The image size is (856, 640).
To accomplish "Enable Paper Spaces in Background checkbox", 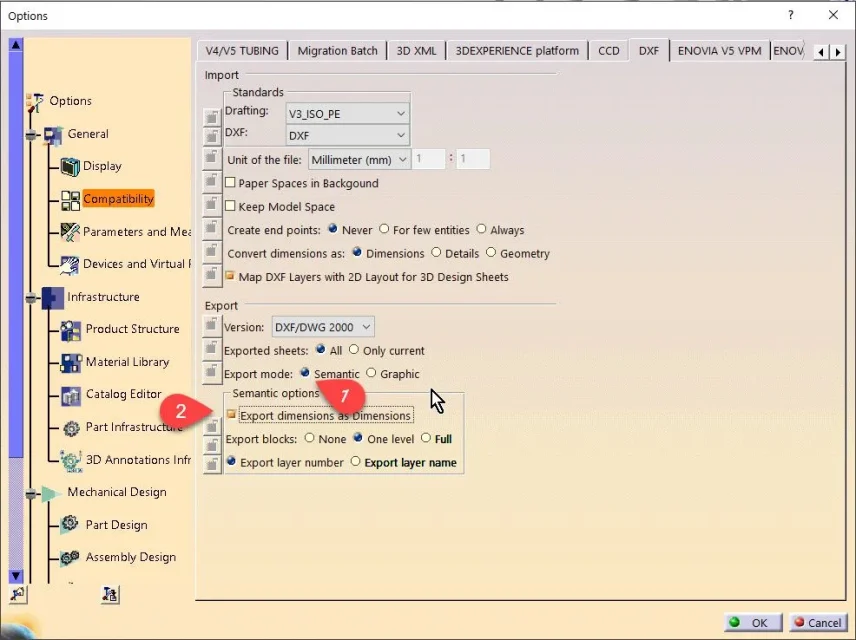I will click(x=230, y=183).
